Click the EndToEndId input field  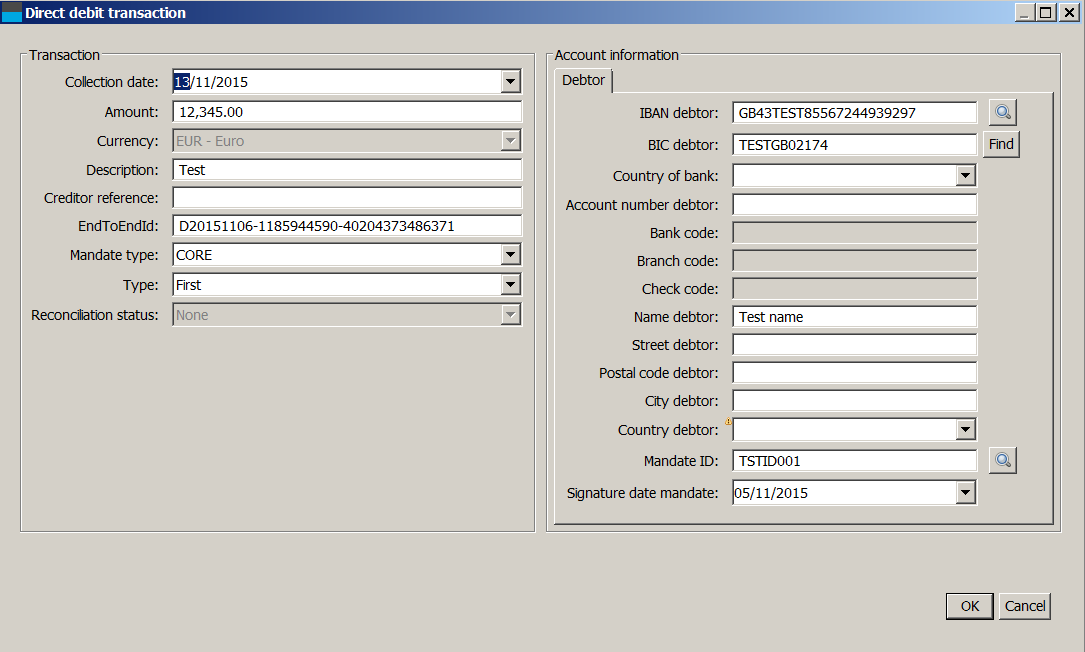pyautogui.click(x=347, y=226)
